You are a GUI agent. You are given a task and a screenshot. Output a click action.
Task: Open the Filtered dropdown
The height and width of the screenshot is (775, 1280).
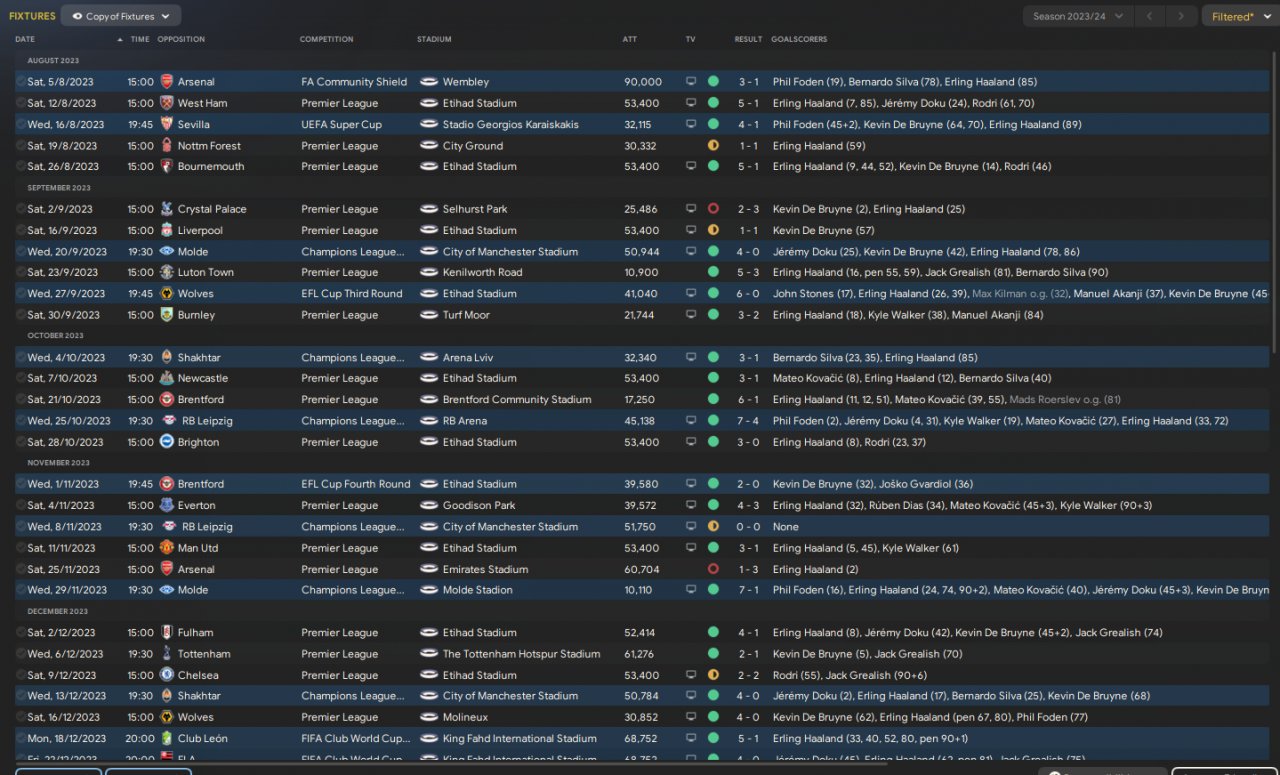[1240, 16]
